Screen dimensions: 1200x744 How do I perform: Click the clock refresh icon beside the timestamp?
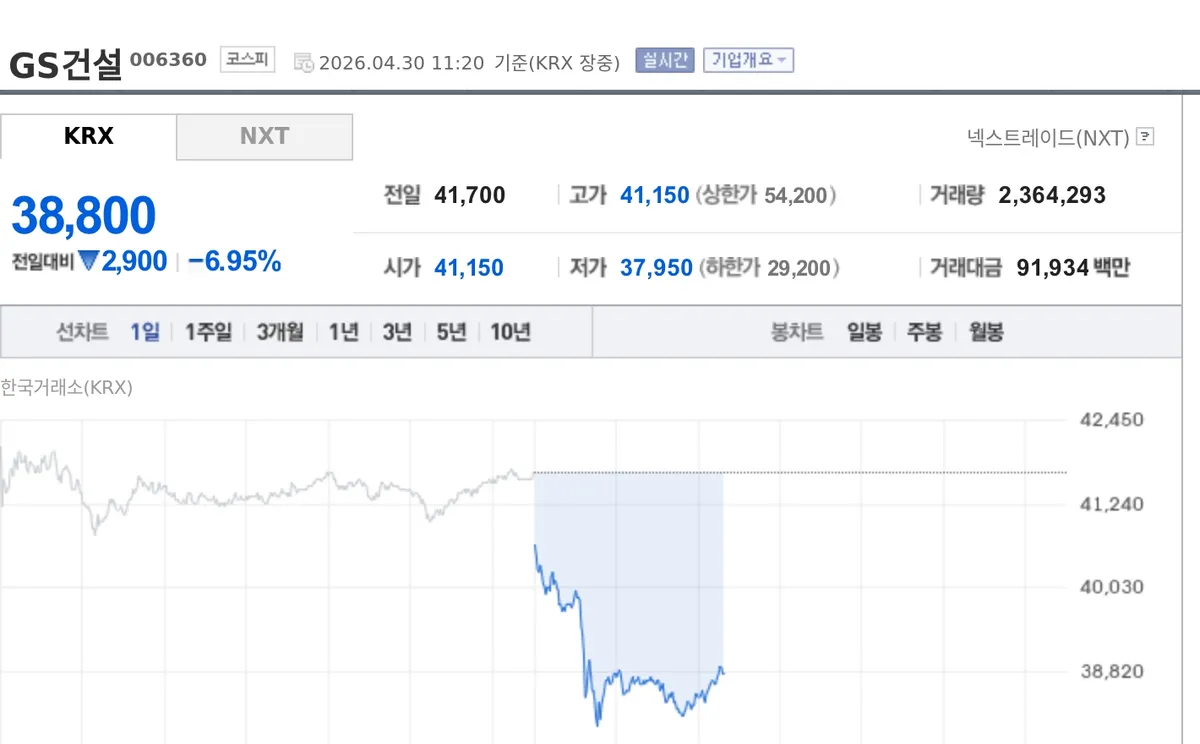click(x=305, y=61)
